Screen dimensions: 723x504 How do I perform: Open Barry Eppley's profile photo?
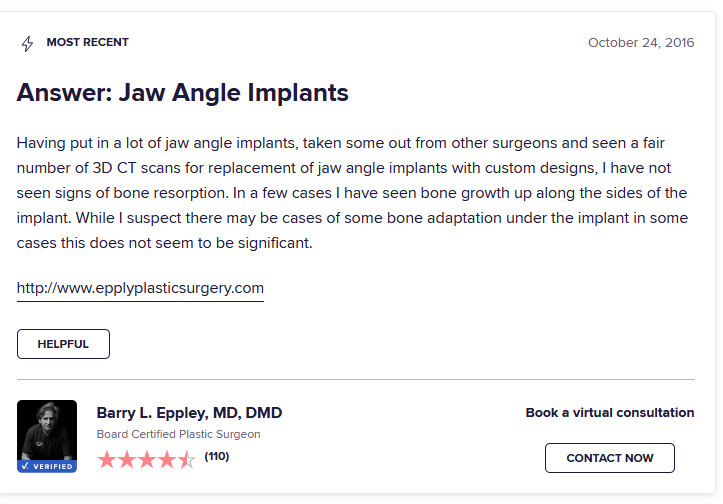click(x=47, y=430)
